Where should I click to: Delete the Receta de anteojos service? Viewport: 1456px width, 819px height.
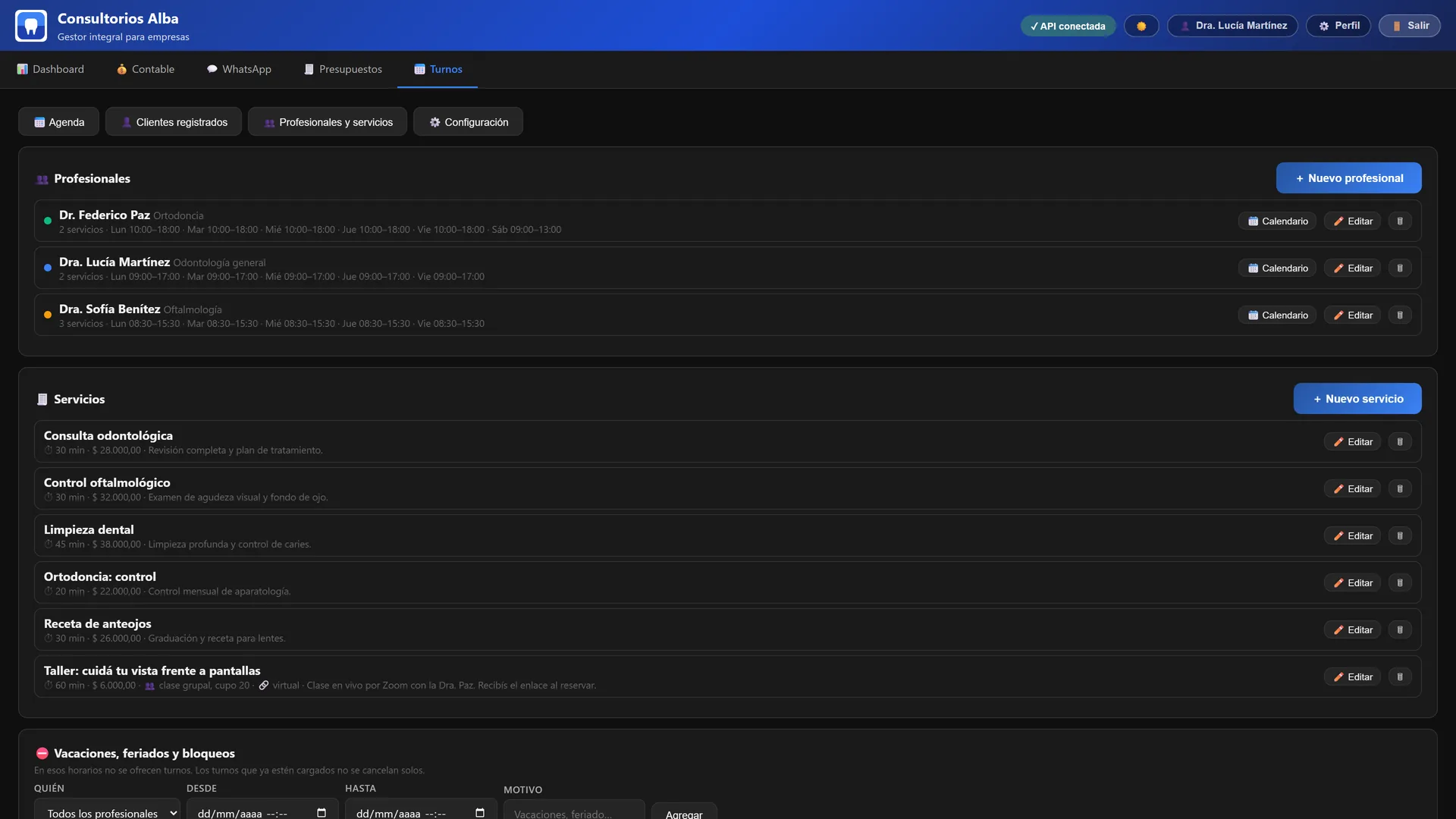pyautogui.click(x=1400, y=630)
